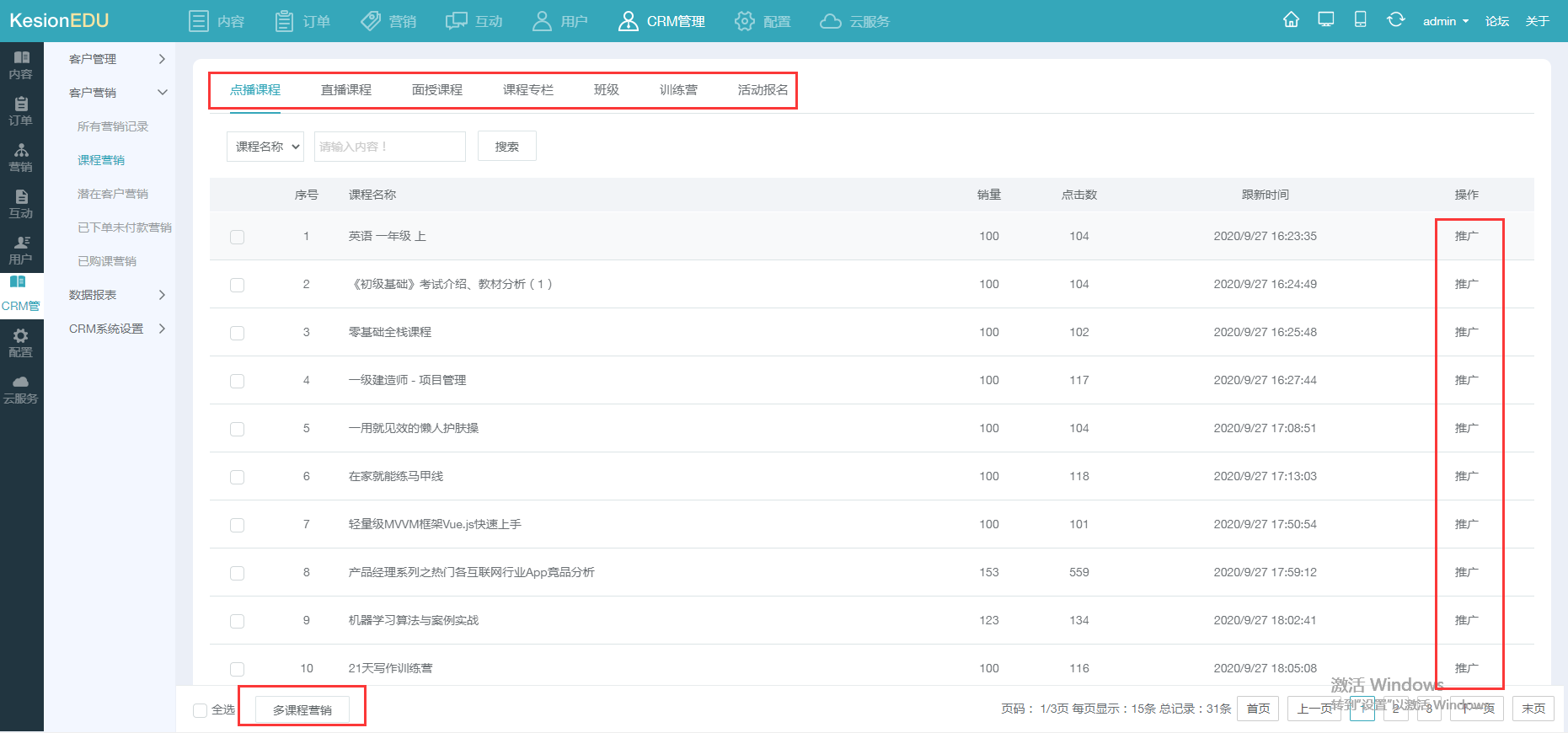Open the 订单 top navigation item

click(x=302, y=21)
